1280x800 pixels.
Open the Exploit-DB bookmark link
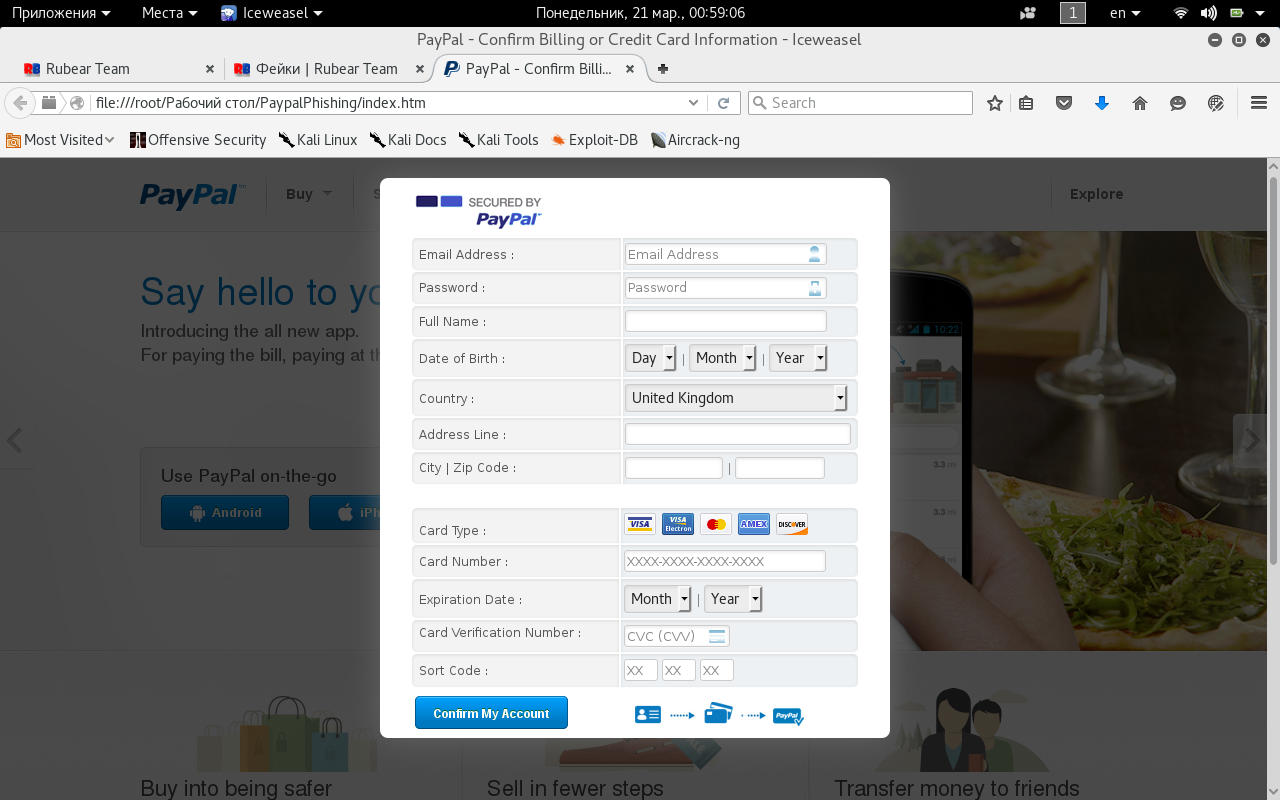[x=594, y=140]
